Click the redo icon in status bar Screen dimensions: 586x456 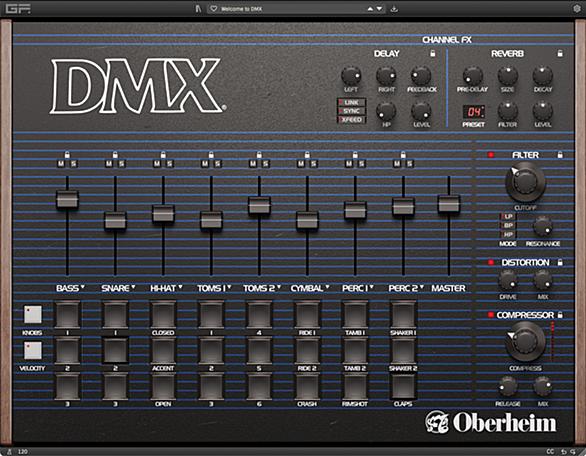pos(574,452)
